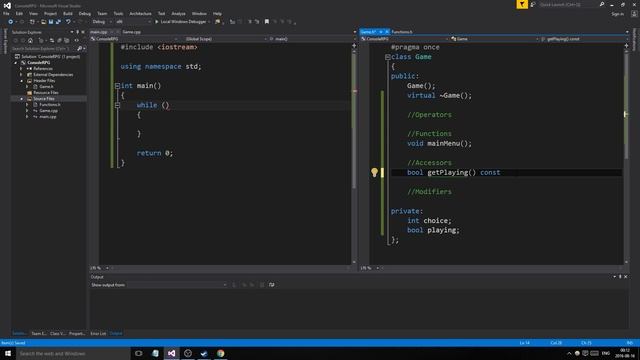The image size is (640, 360).
Task: Open the Debug menu
Action: 84,13
